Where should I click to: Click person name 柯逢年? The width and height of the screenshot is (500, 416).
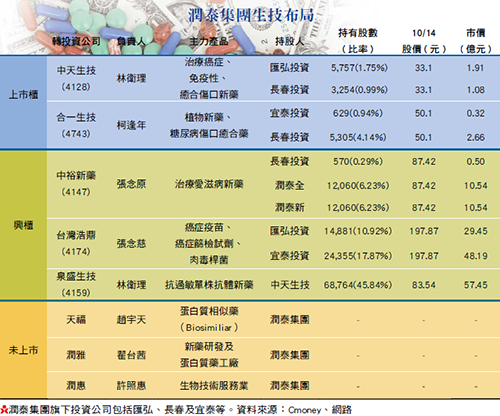point(131,125)
